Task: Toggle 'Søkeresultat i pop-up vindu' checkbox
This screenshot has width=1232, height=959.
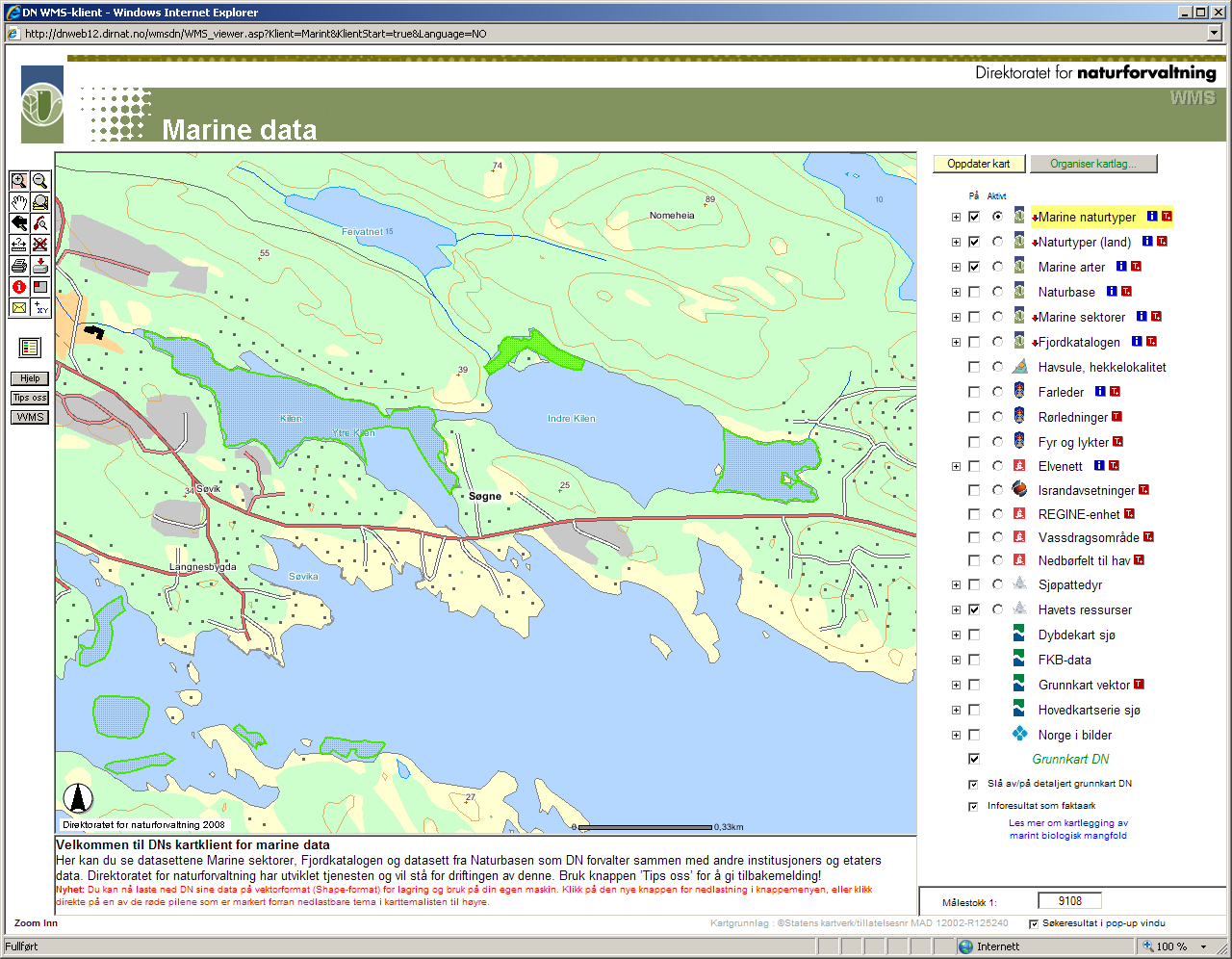Action: click(x=1034, y=923)
